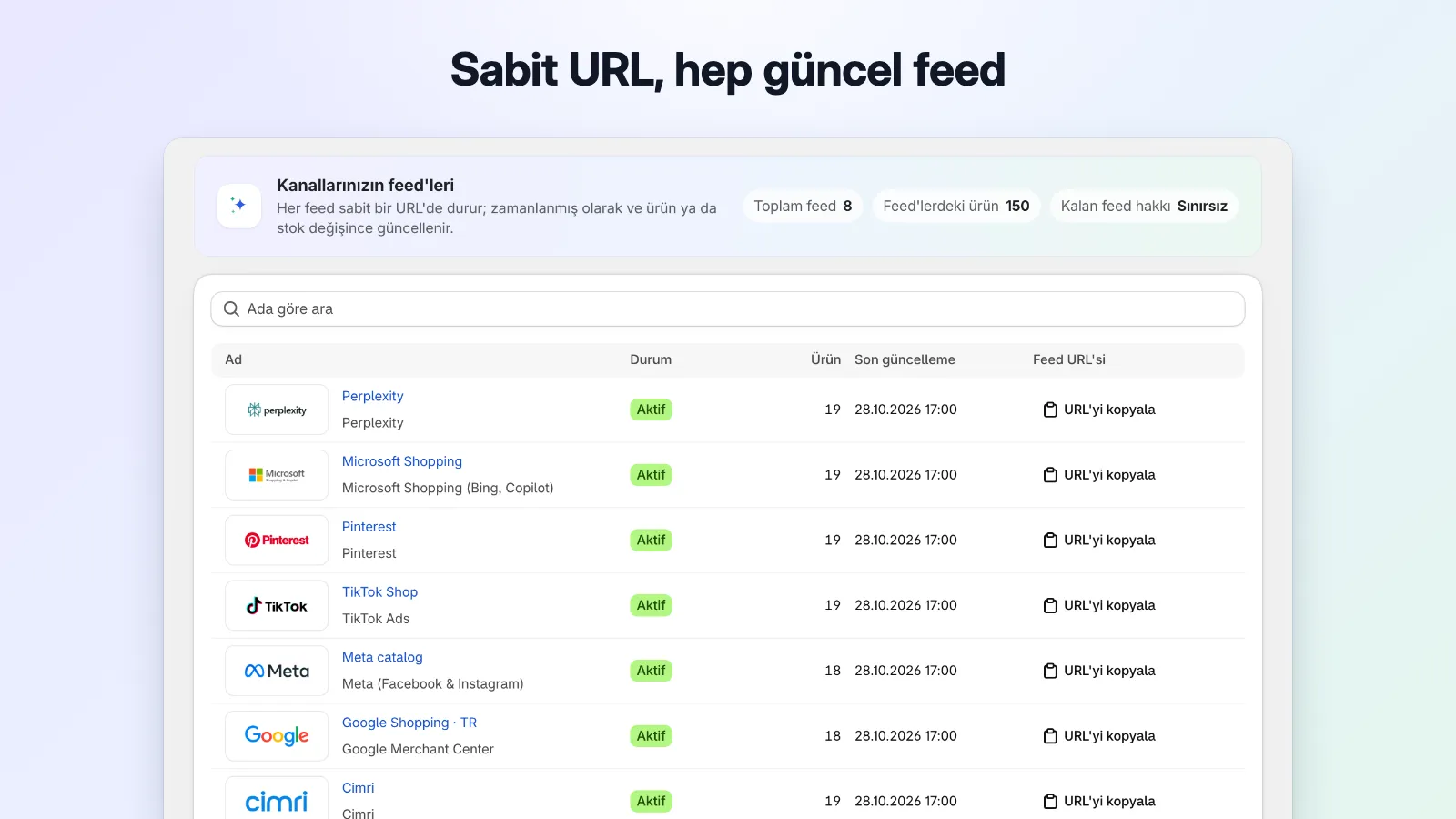Click 'Microsoft Shopping (Bing, Copilot)' subtitle text

point(448,488)
